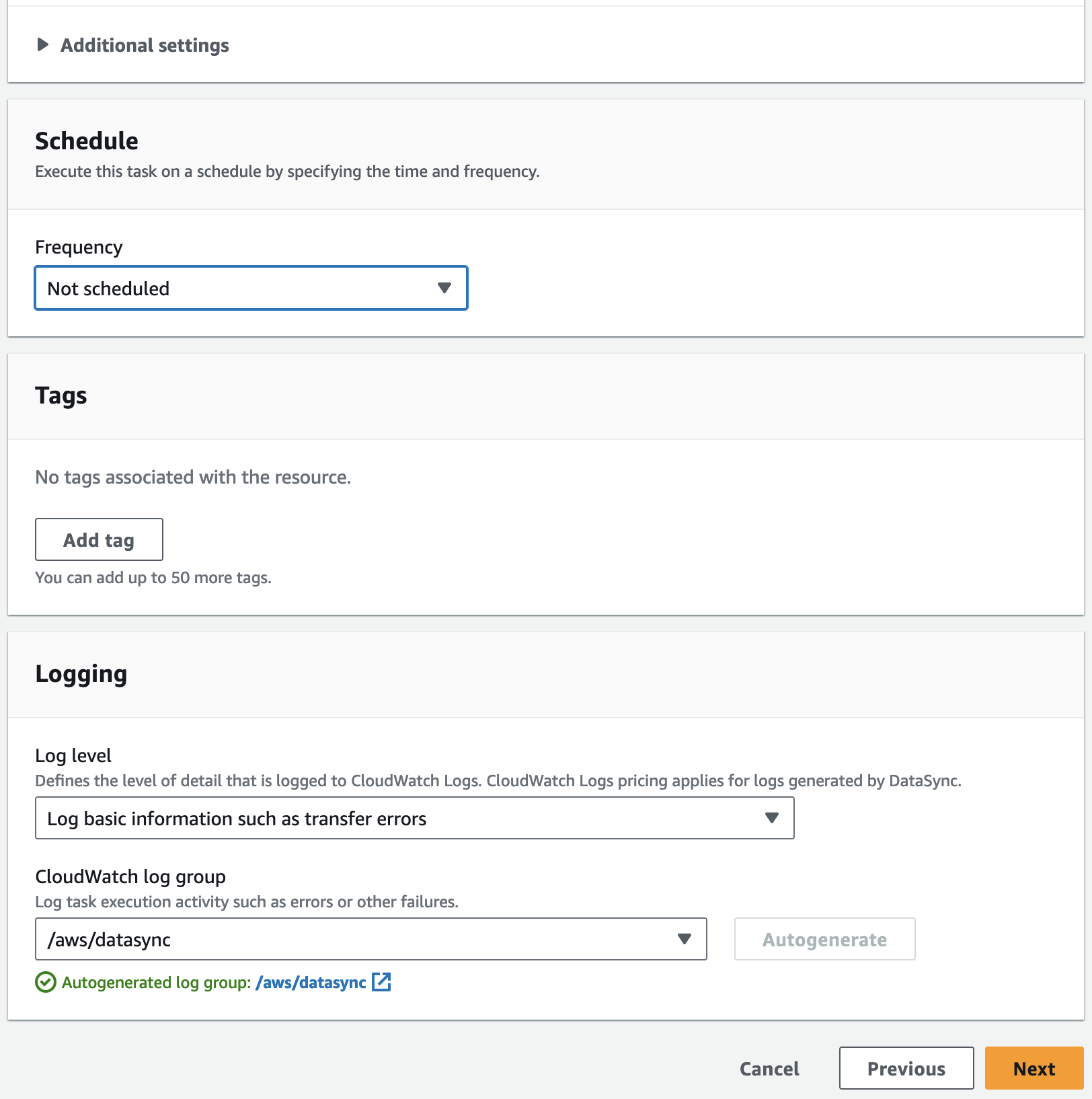Open the CloudWatch log group dropdown
This screenshot has height=1099, width=1092.
370,939
